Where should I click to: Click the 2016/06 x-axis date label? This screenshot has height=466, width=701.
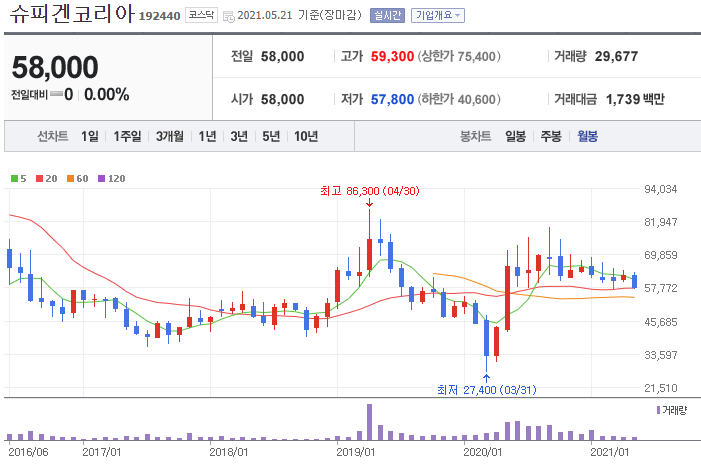(x=28, y=452)
